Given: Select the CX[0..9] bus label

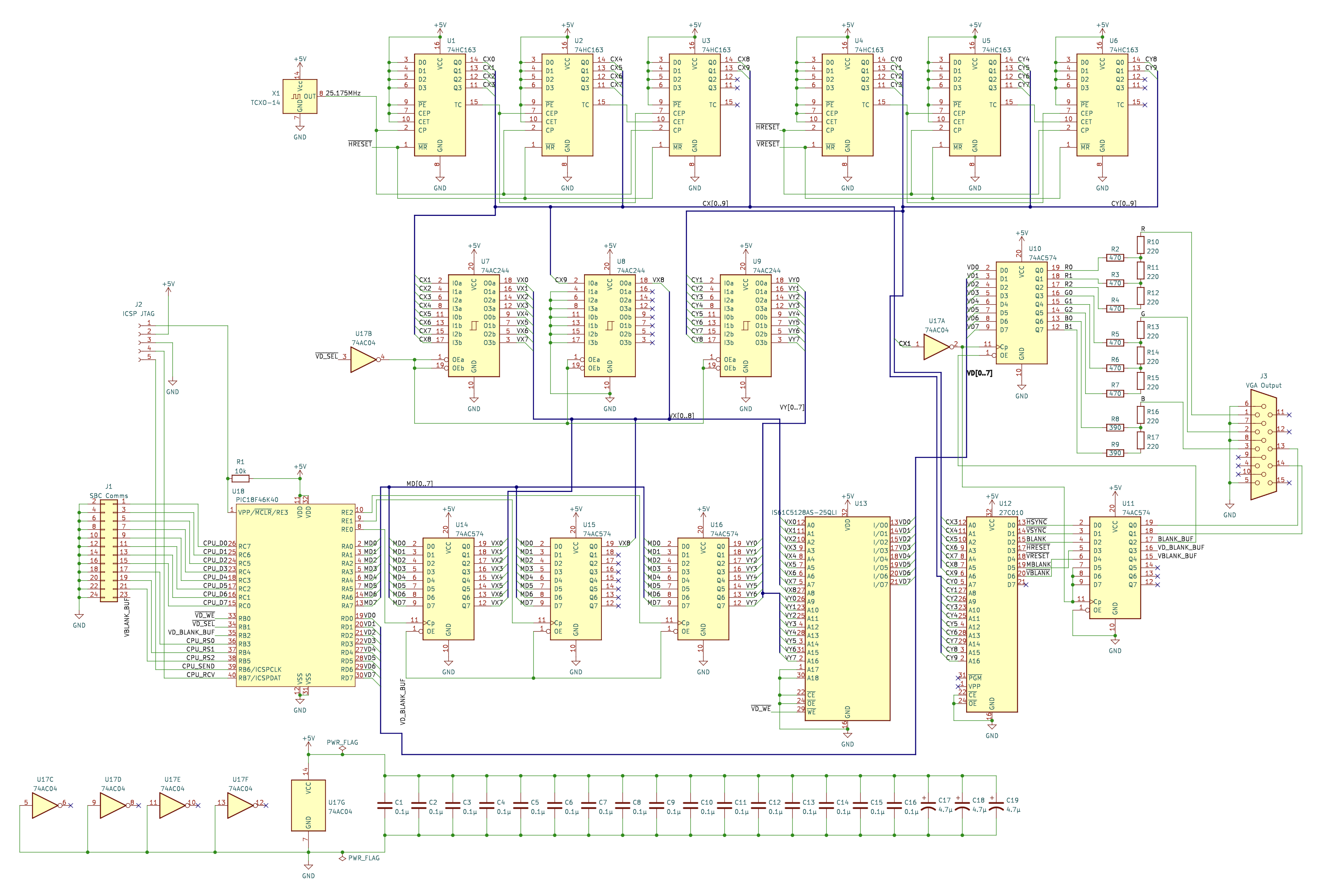Looking at the screenshot, I should coord(715,203).
